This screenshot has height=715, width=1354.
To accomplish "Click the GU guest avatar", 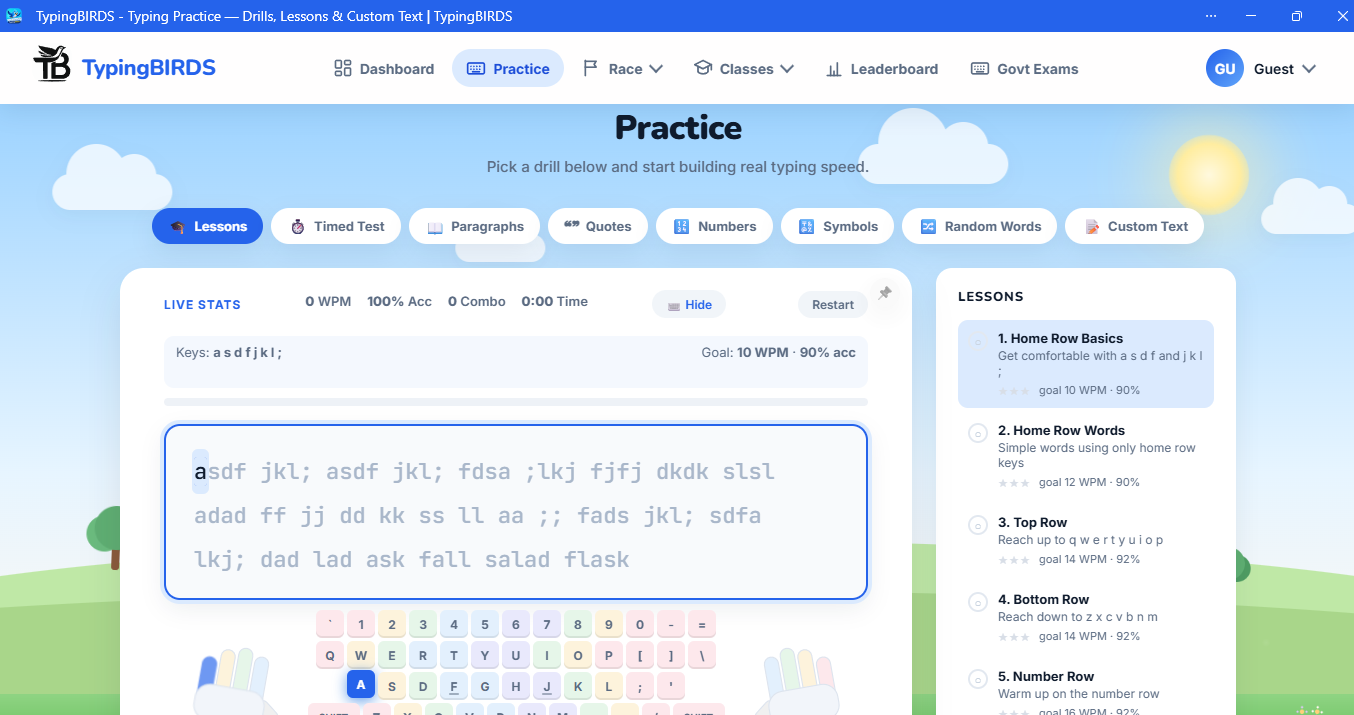I will pyautogui.click(x=1224, y=69).
